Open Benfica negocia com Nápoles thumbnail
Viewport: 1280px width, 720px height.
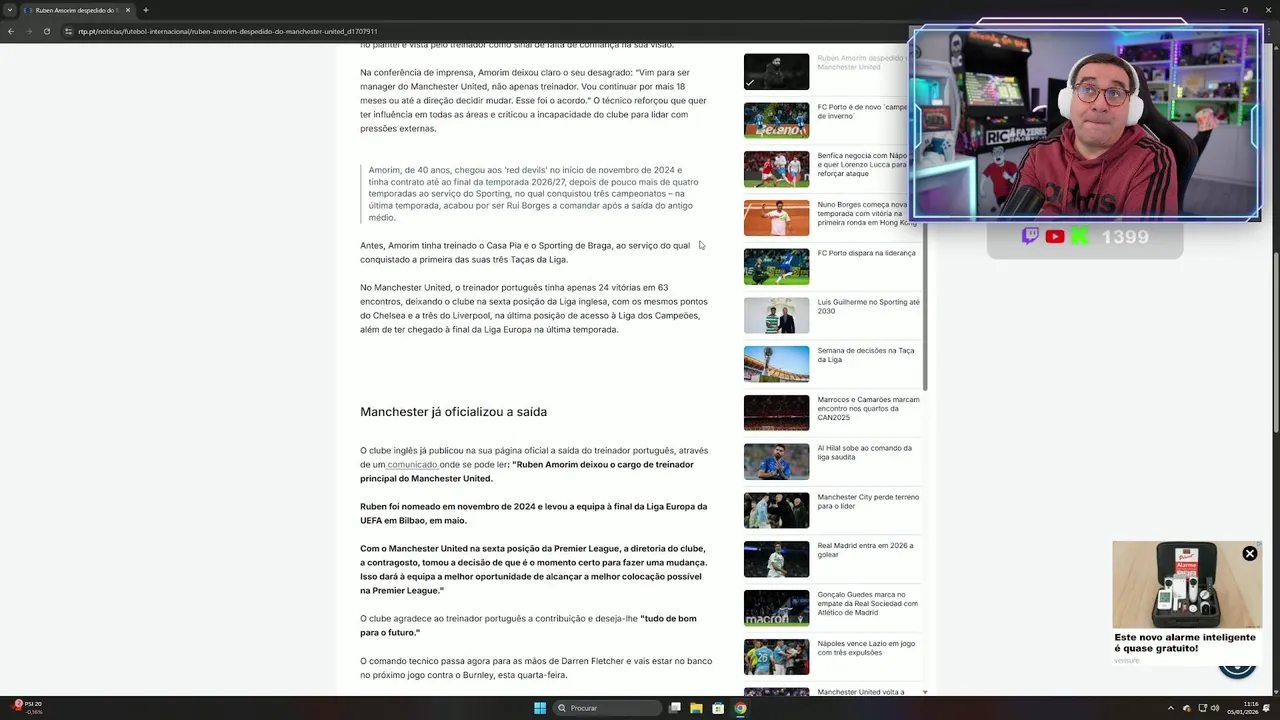point(776,170)
